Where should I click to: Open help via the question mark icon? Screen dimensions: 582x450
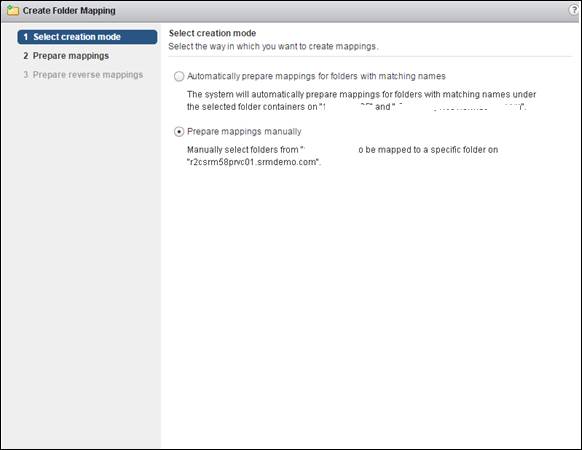tap(574, 10)
